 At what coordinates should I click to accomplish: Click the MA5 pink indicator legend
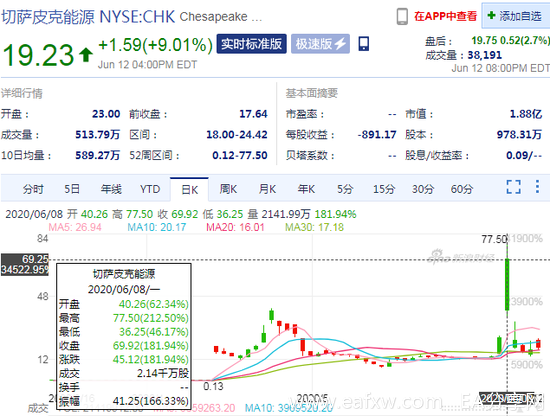point(75,227)
